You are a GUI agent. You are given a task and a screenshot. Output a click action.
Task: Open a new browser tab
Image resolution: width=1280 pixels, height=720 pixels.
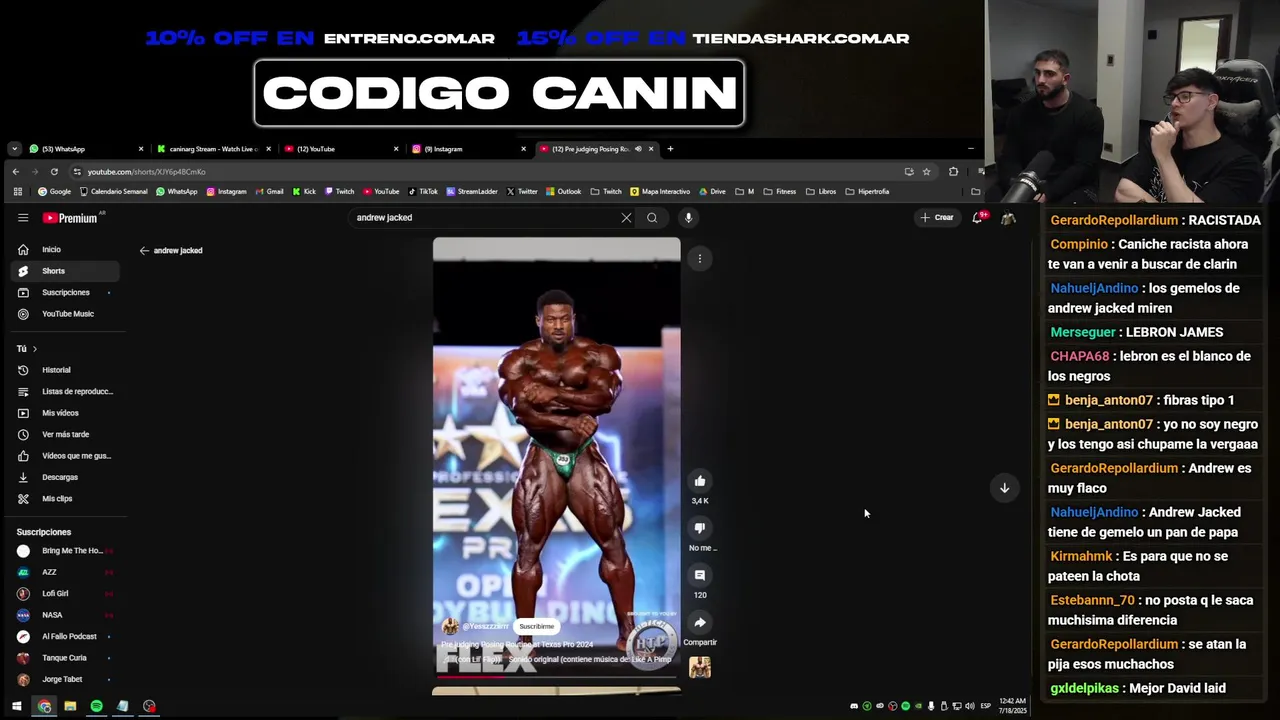(670, 149)
